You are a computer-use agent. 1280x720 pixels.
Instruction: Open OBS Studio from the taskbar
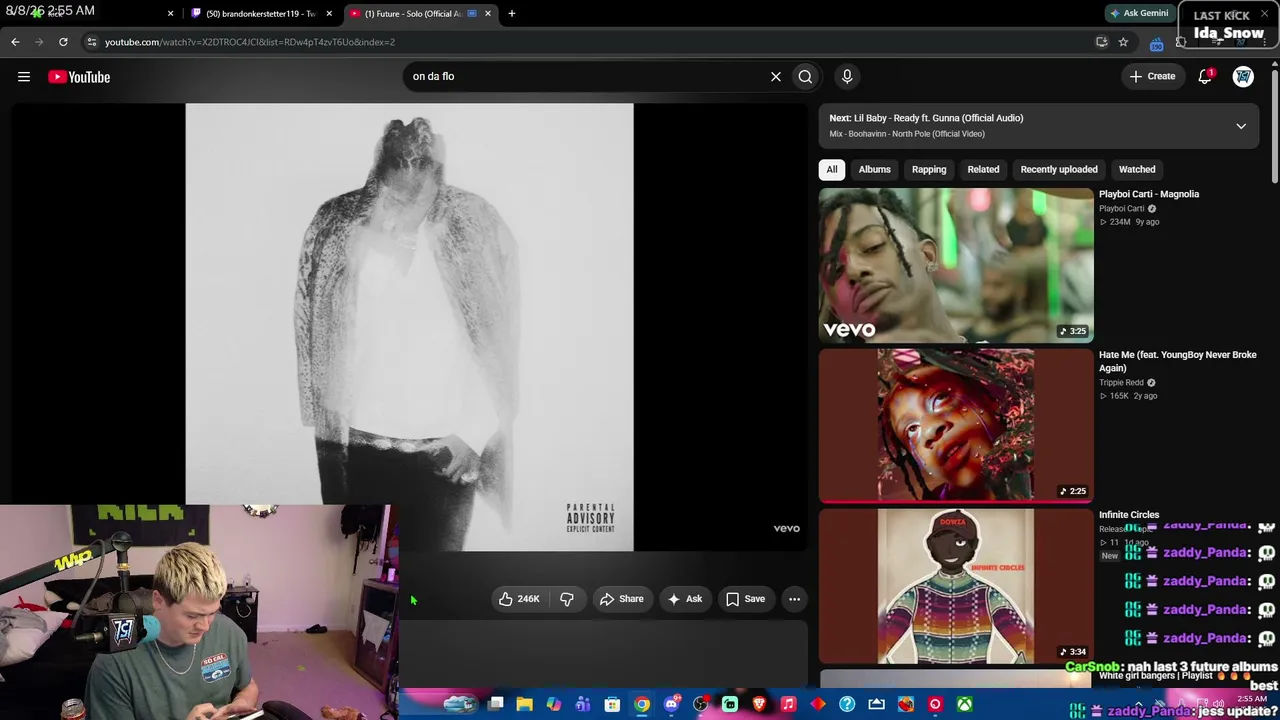tap(700, 705)
